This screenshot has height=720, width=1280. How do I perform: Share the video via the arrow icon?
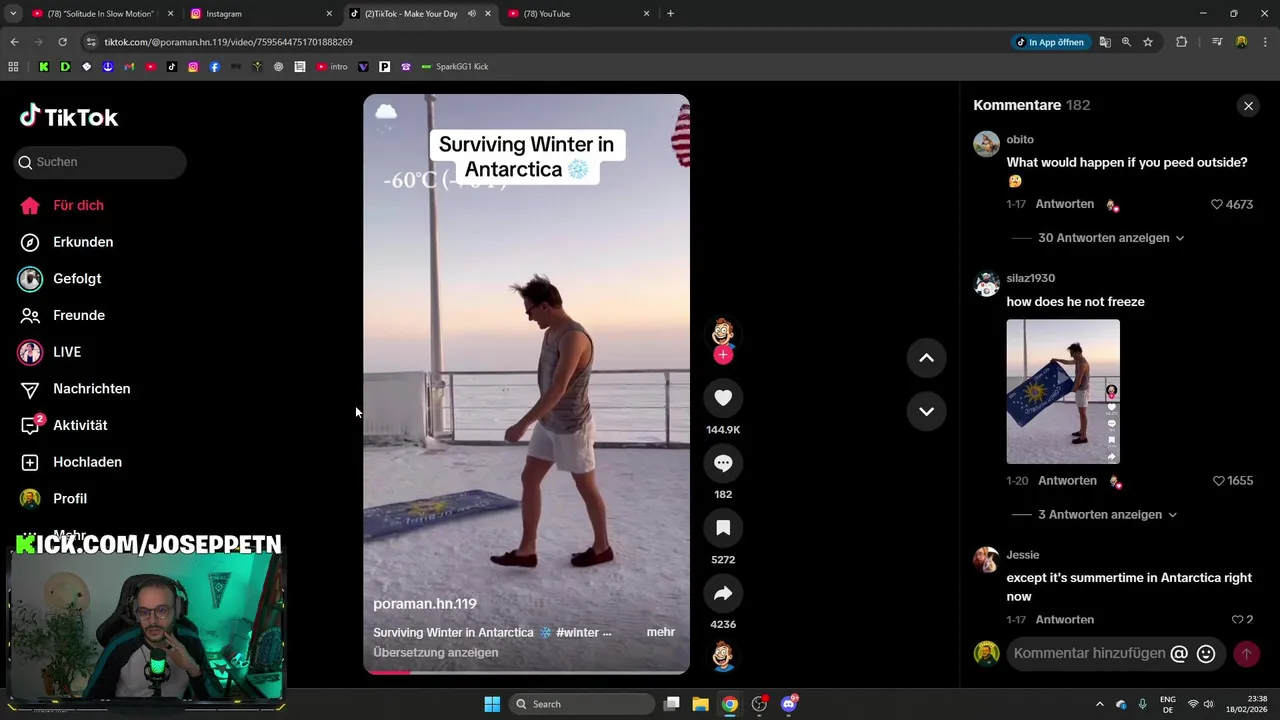point(723,593)
